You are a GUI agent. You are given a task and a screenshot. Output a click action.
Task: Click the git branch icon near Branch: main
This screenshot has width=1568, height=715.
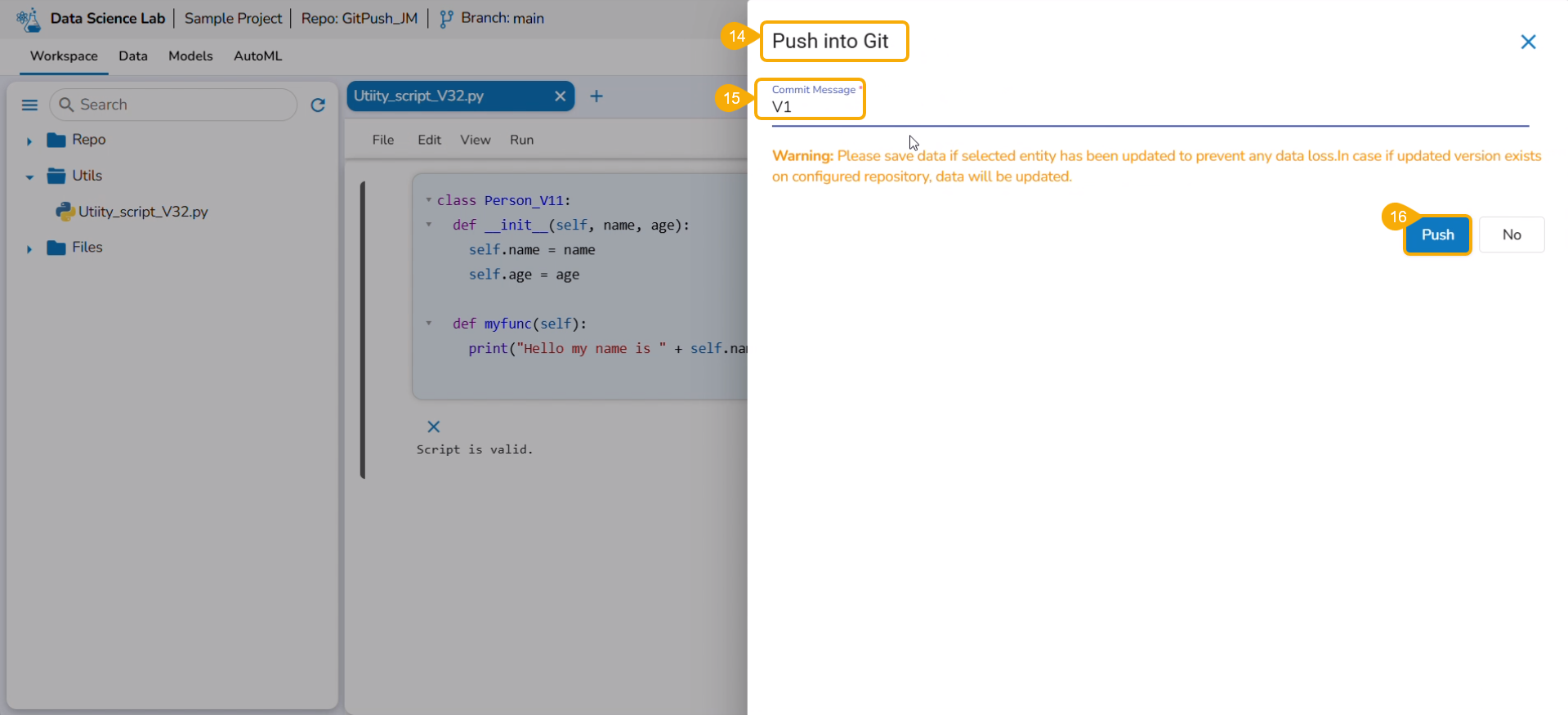coord(446,19)
